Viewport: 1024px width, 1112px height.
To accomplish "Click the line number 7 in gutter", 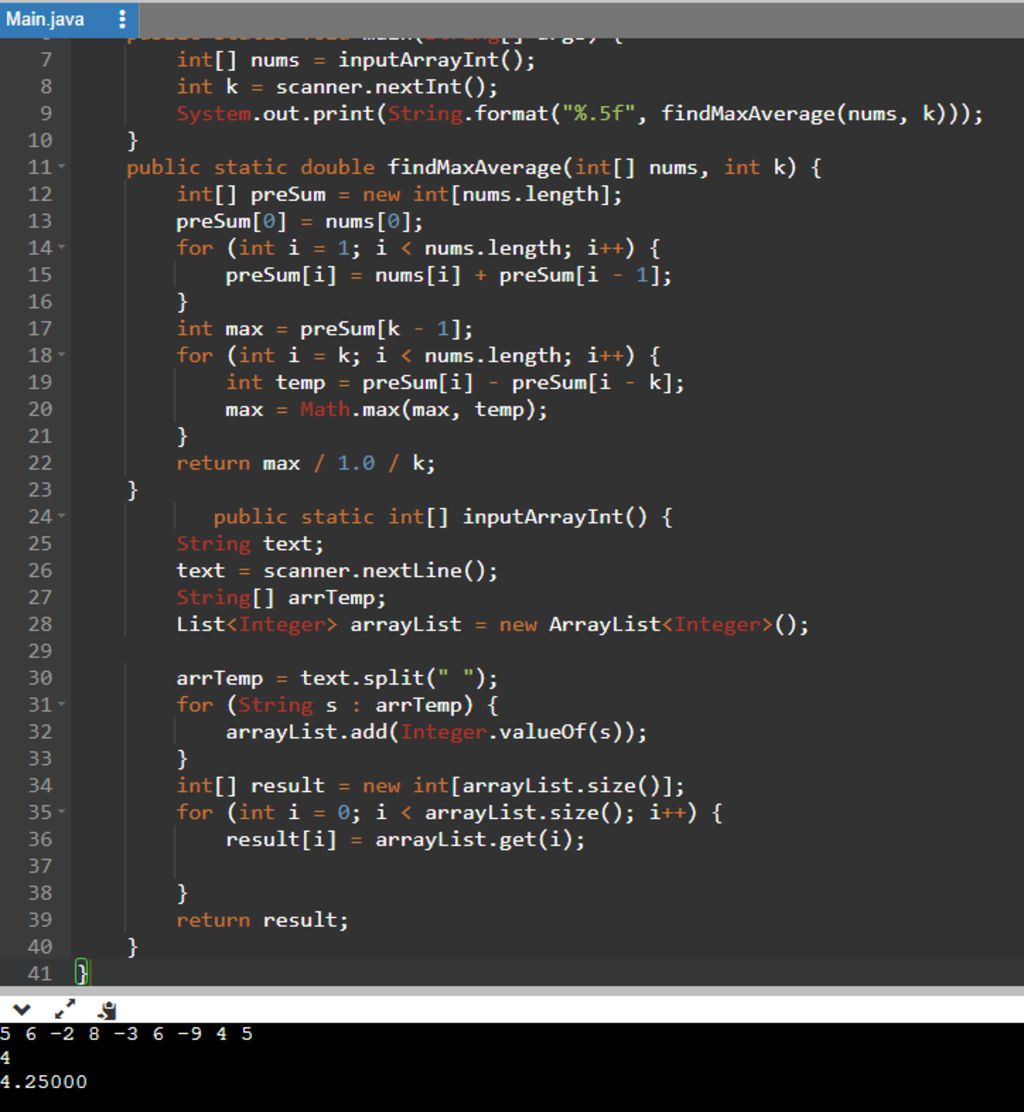I will coord(46,60).
